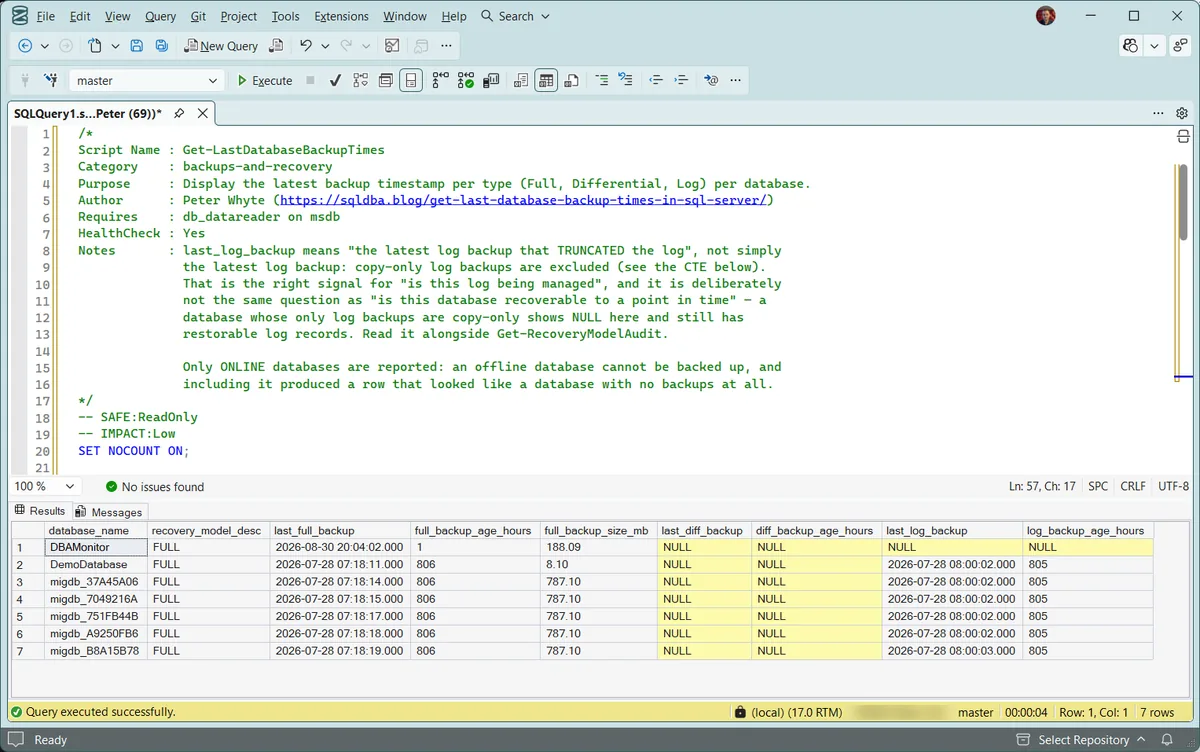
Task: Open the Extensions menu
Action: pos(341,16)
